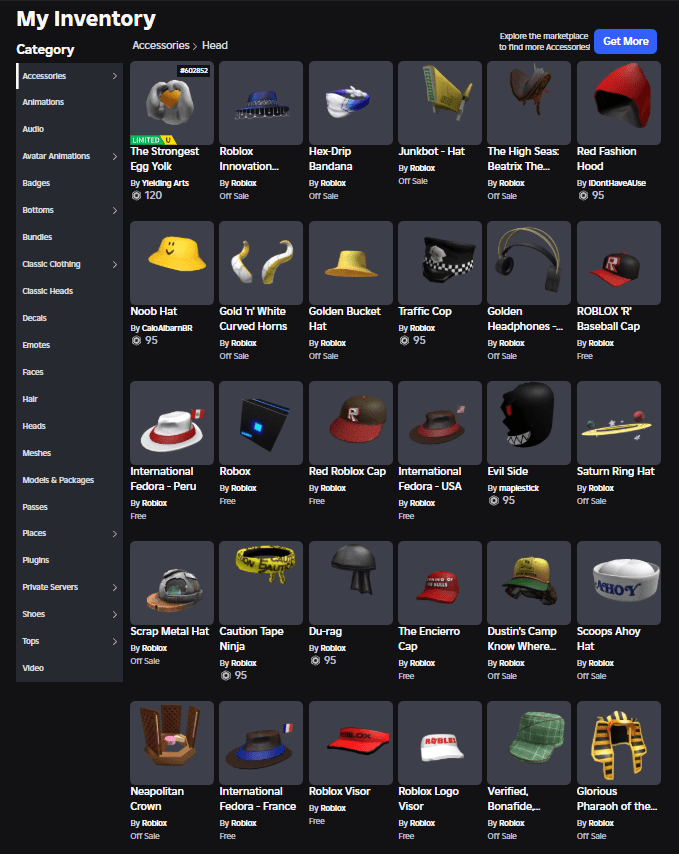The width and height of the screenshot is (679, 854).
Task: View the Scrap Metal Hat image
Action: point(172,583)
